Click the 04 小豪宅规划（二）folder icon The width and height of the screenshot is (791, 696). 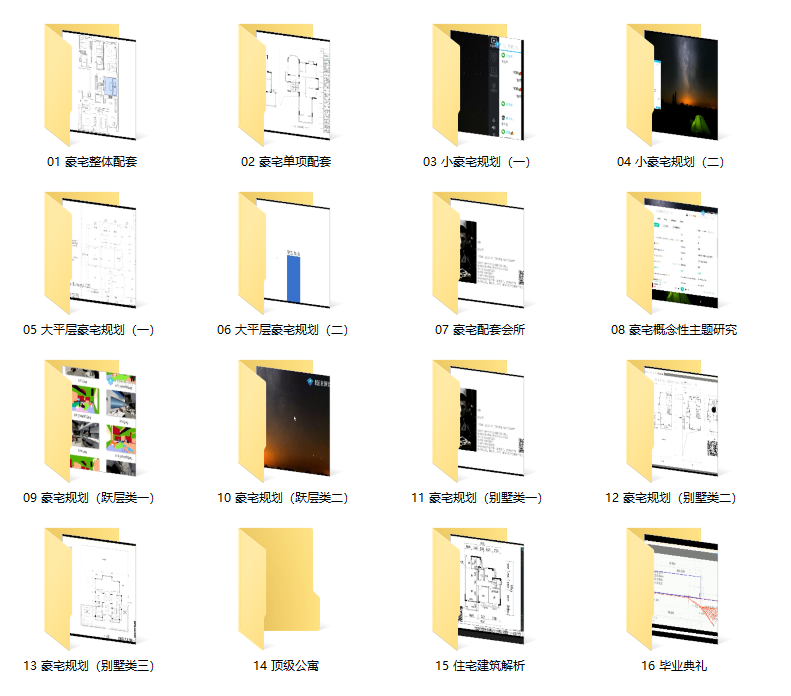[672, 85]
